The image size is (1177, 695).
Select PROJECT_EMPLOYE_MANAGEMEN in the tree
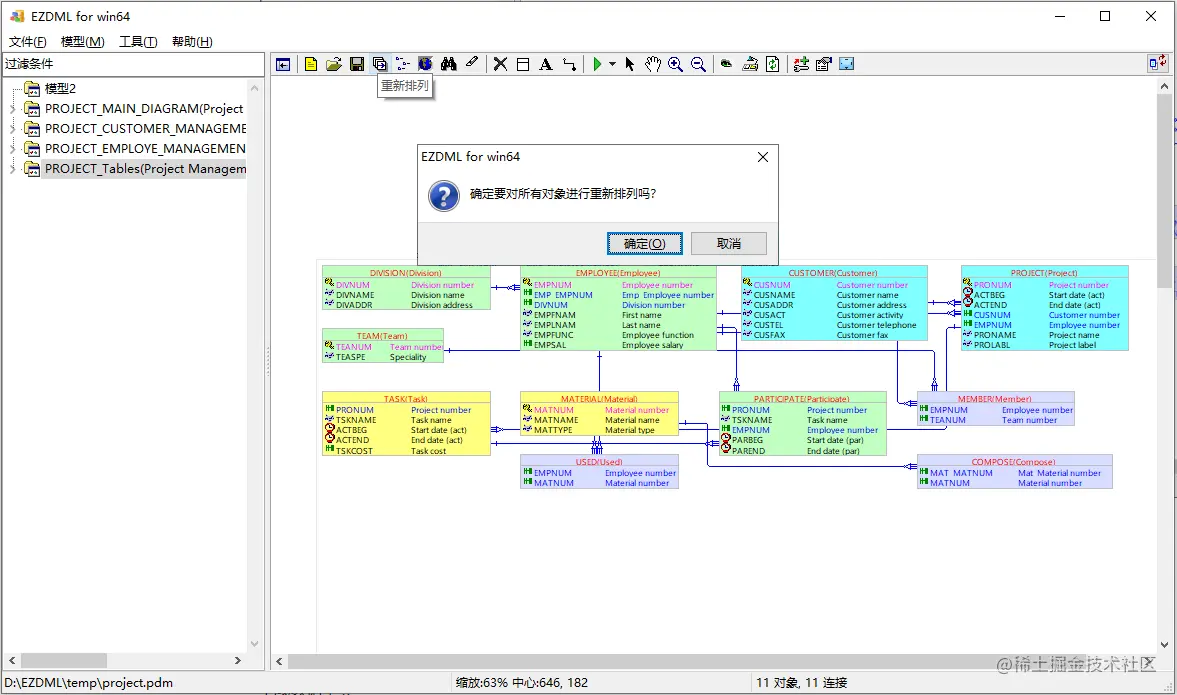point(145,149)
